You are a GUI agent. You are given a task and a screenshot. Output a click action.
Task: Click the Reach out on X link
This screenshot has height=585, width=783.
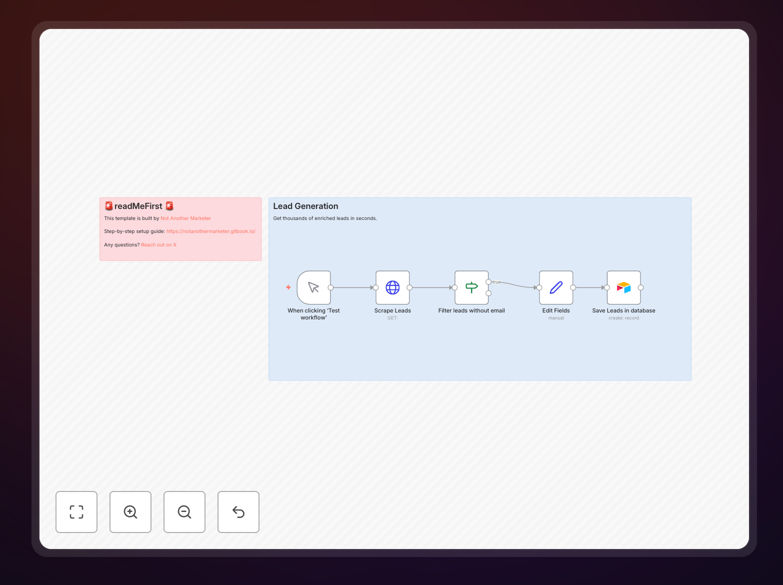pyautogui.click(x=158, y=245)
